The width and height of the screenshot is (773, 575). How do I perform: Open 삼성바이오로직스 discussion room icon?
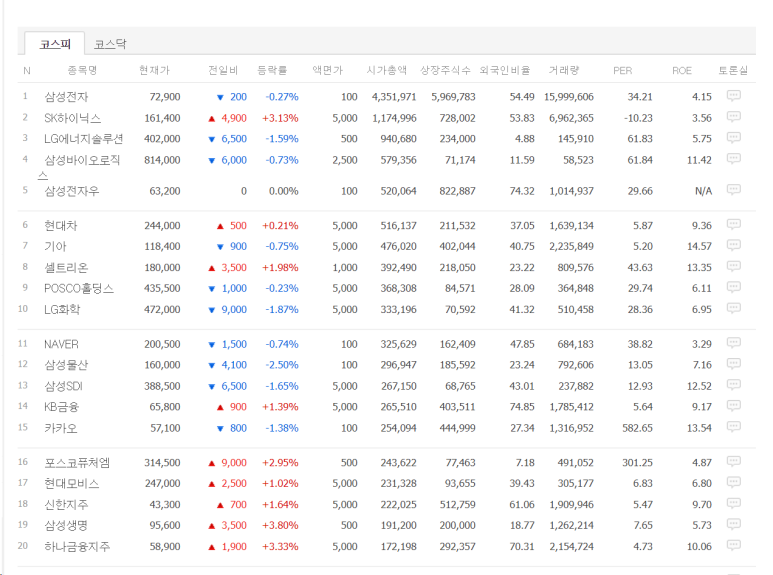click(734, 159)
